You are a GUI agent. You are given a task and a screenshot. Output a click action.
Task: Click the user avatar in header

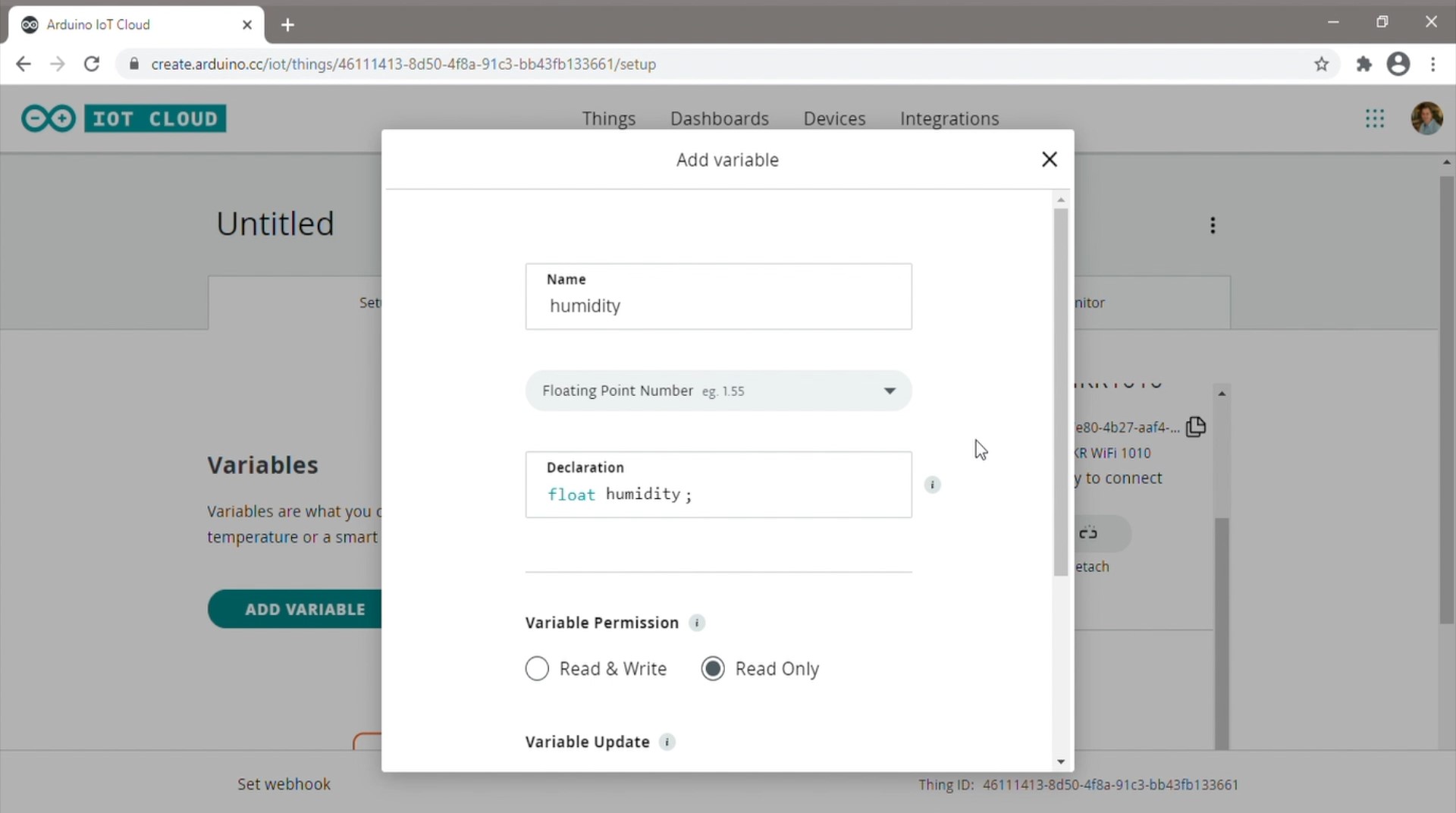click(1426, 118)
